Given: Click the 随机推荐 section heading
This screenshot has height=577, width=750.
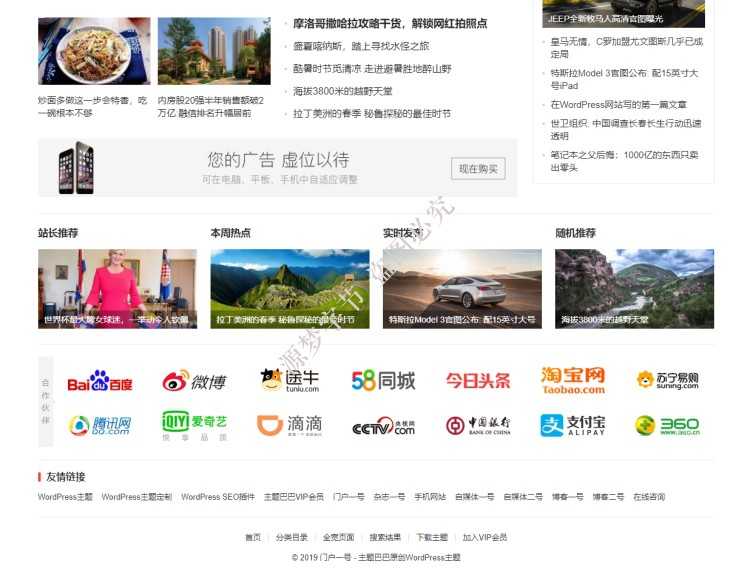Looking at the screenshot, I should tap(575, 233).
